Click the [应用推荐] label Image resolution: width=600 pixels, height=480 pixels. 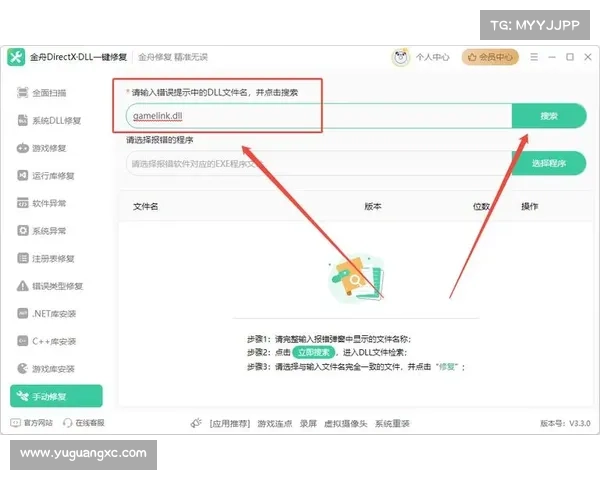click(230, 423)
